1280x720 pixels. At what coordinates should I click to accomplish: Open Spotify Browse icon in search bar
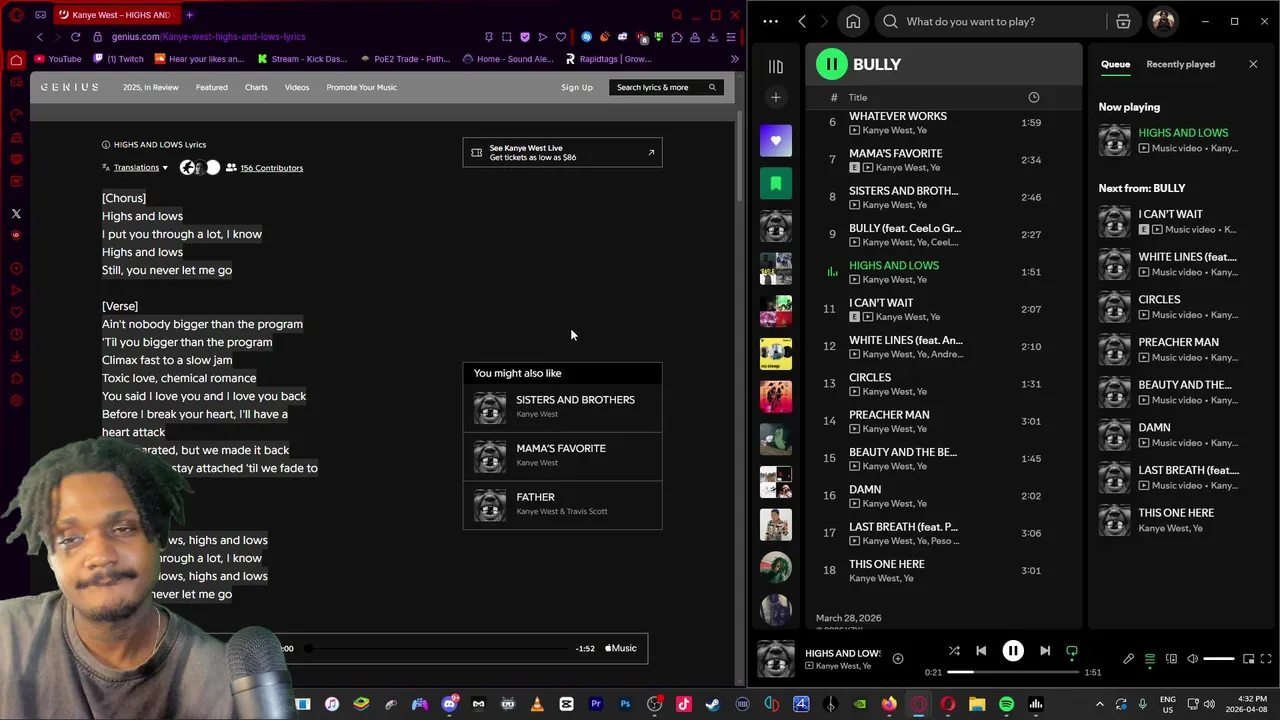[x=1123, y=21]
